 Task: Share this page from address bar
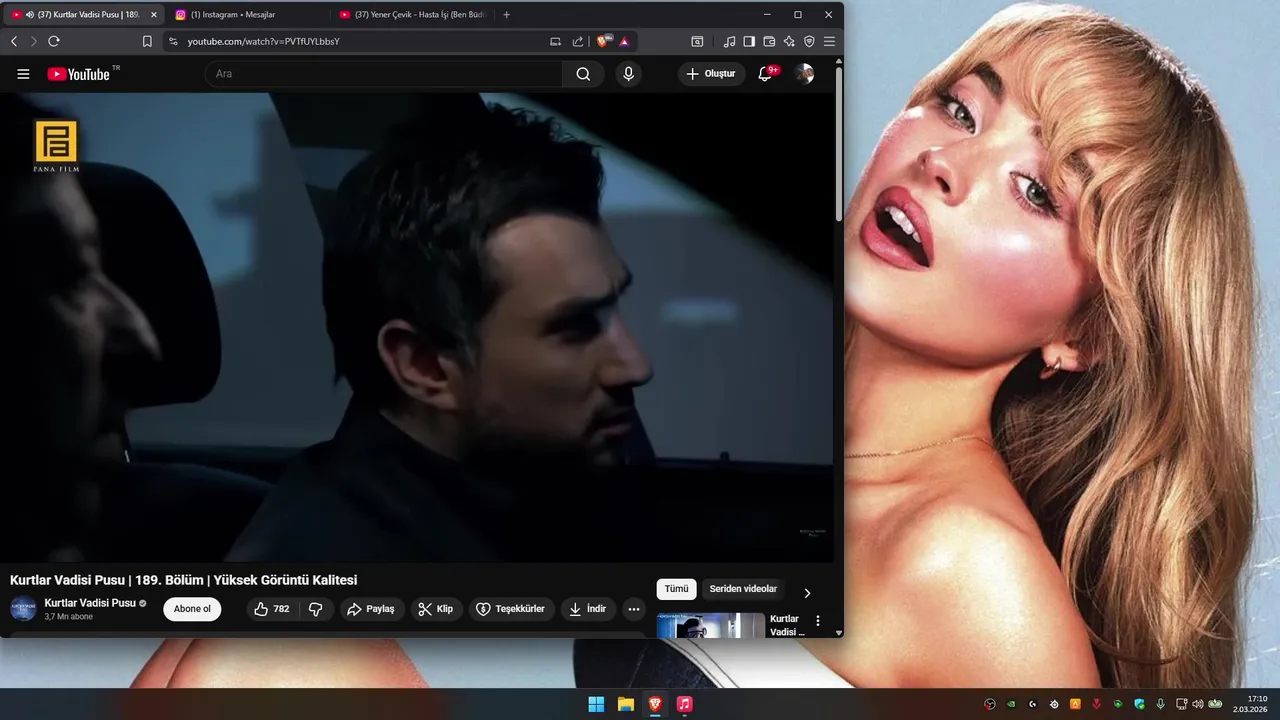578,41
